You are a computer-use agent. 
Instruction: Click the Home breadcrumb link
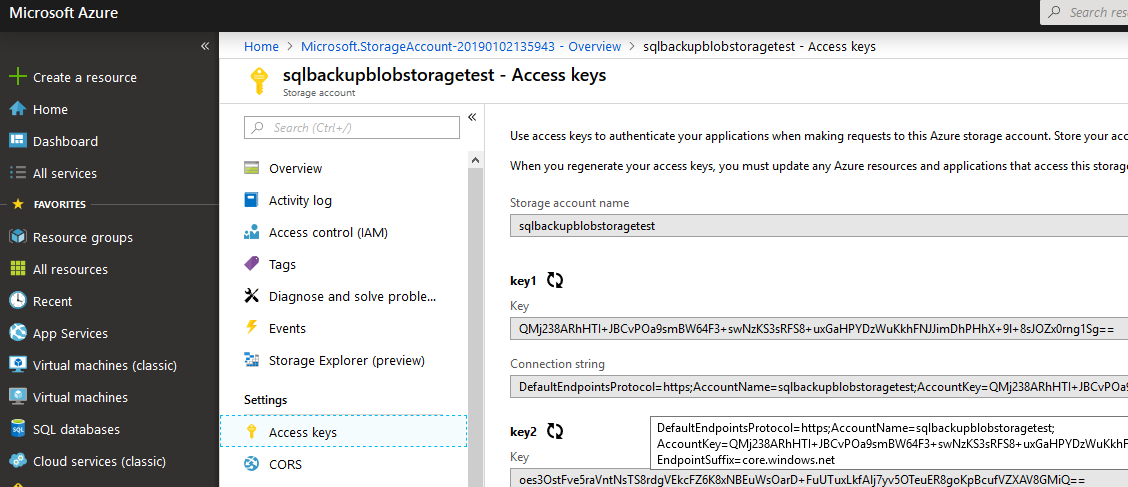[x=261, y=46]
